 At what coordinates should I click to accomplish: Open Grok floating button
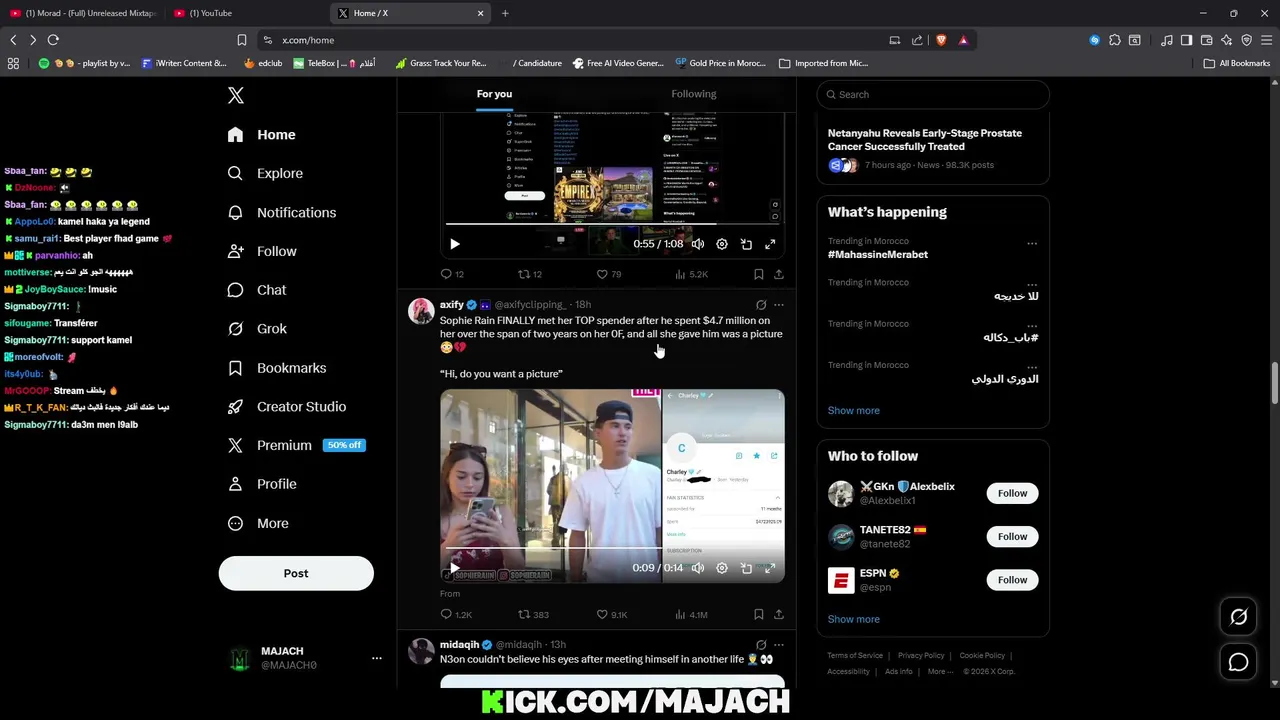(1238, 617)
